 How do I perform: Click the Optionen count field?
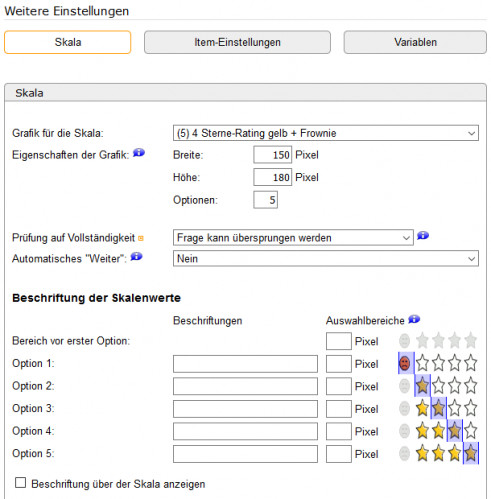point(265,200)
